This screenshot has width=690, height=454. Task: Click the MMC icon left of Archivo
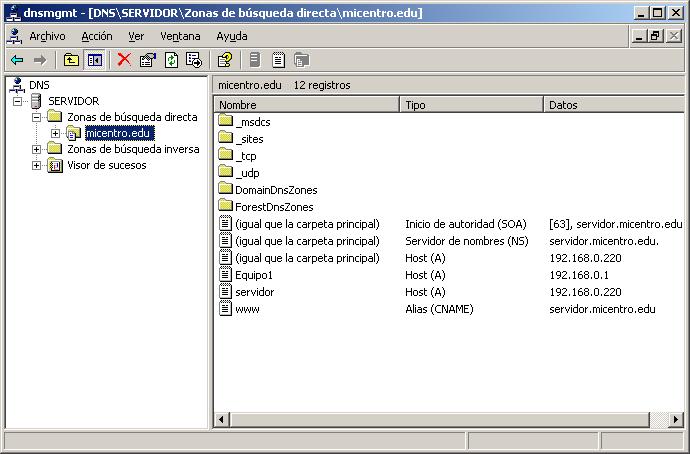(x=15, y=37)
